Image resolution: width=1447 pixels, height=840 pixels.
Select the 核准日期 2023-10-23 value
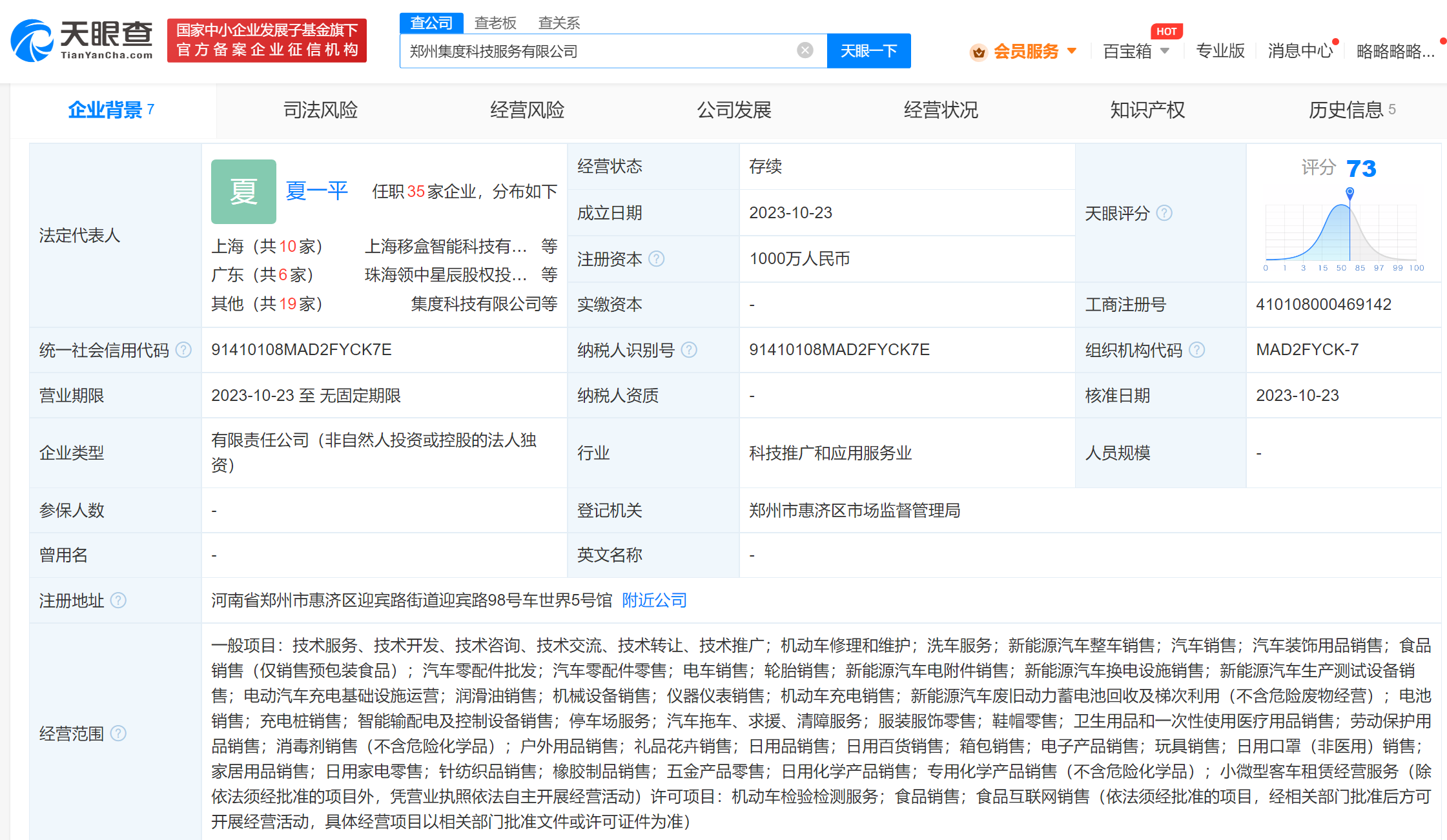(x=1297, y=396)
